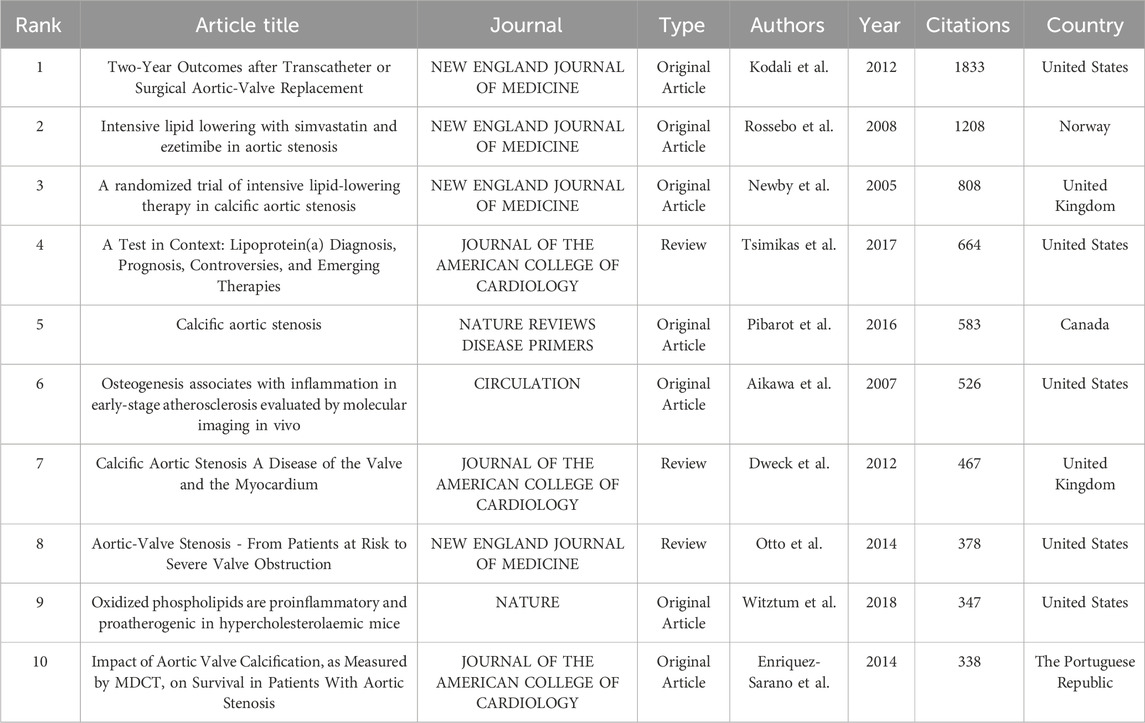Click citation count 467

tap(969, 463)
